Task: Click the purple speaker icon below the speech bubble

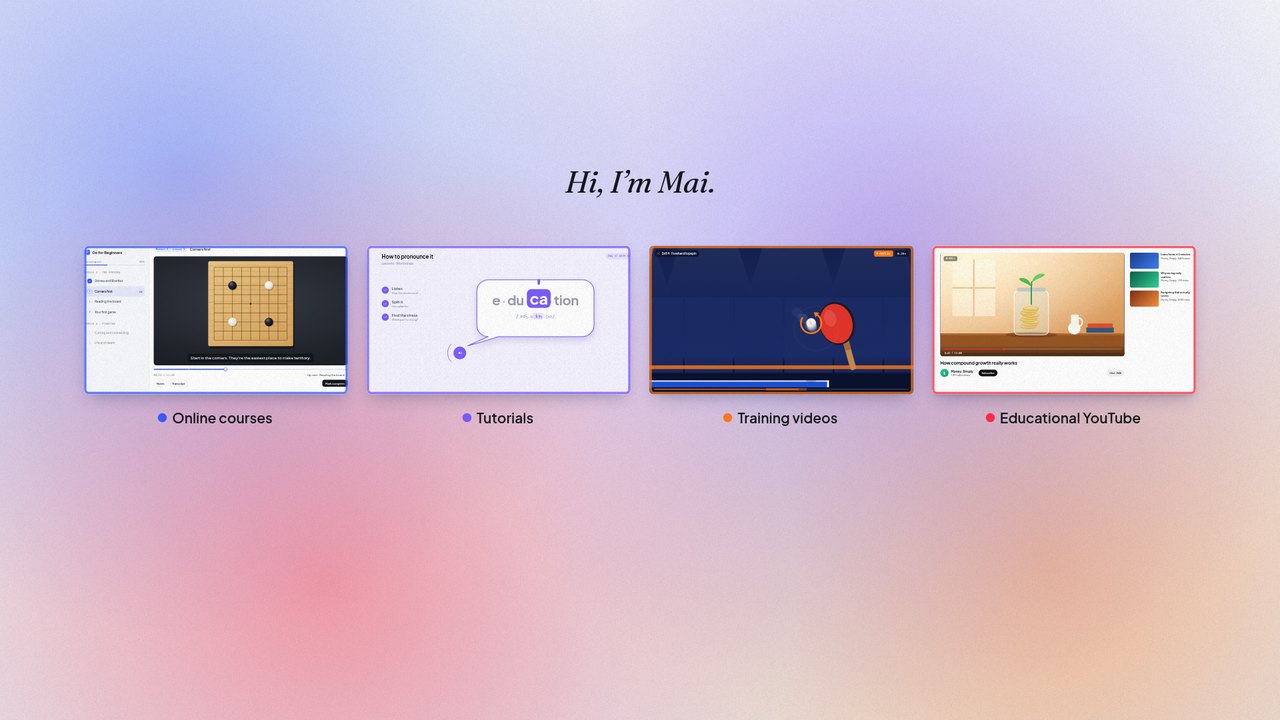Action: (x=459, y=353)
